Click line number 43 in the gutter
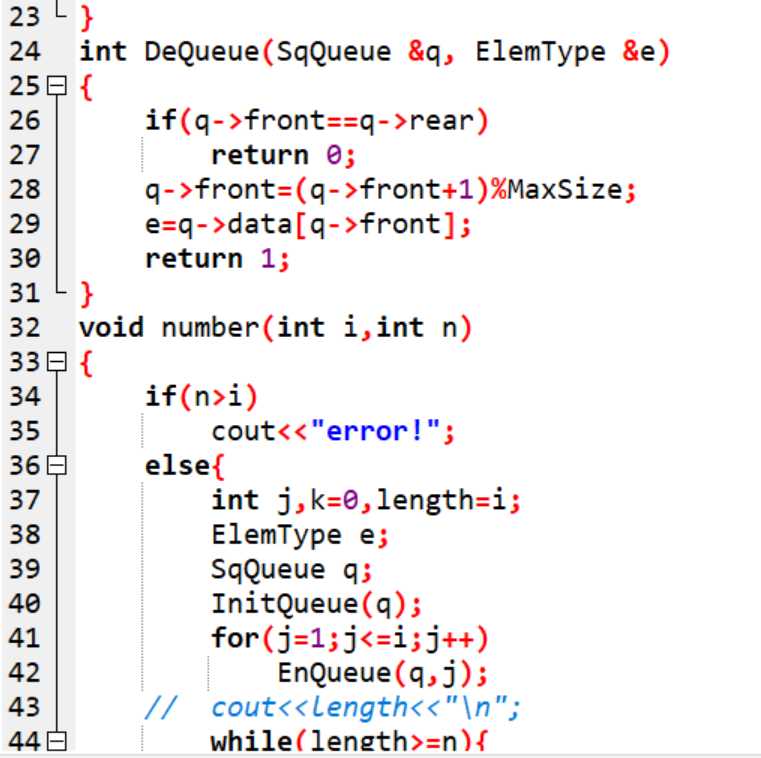This screenshot has height=758, width=761. [24, 708]
